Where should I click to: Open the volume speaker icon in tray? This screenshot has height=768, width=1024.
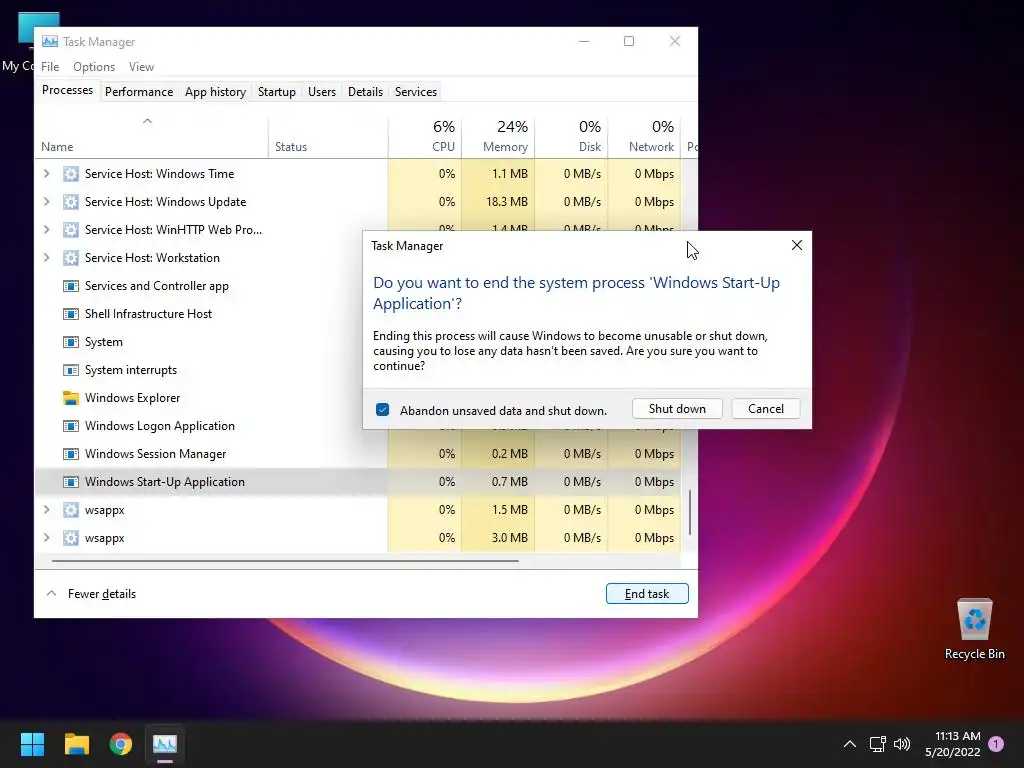click(x=902, y=744)
